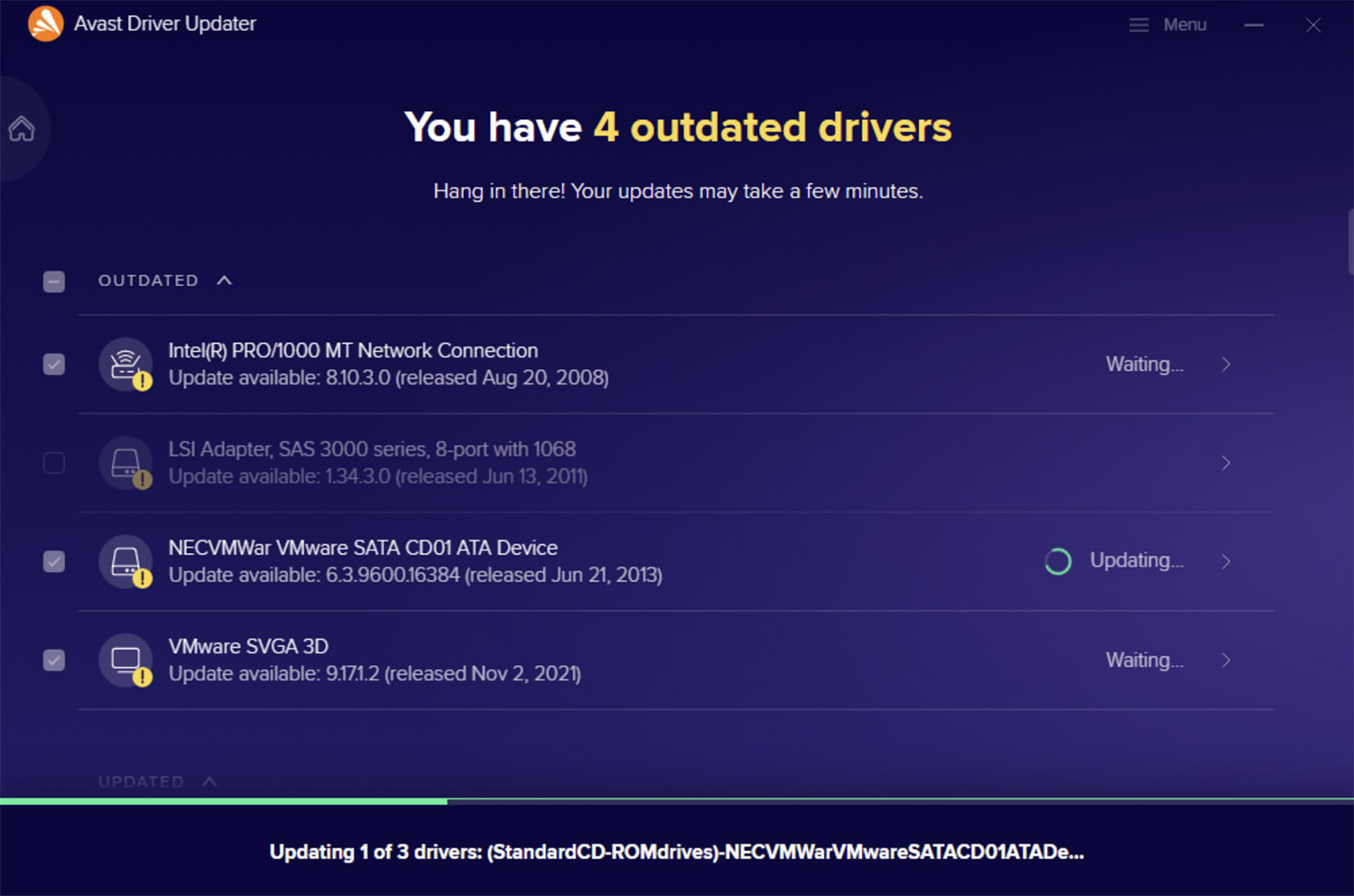Select the VMware SVGA 3D title
This screenshot has width=1354, height=896.
(x=248, y=646)
